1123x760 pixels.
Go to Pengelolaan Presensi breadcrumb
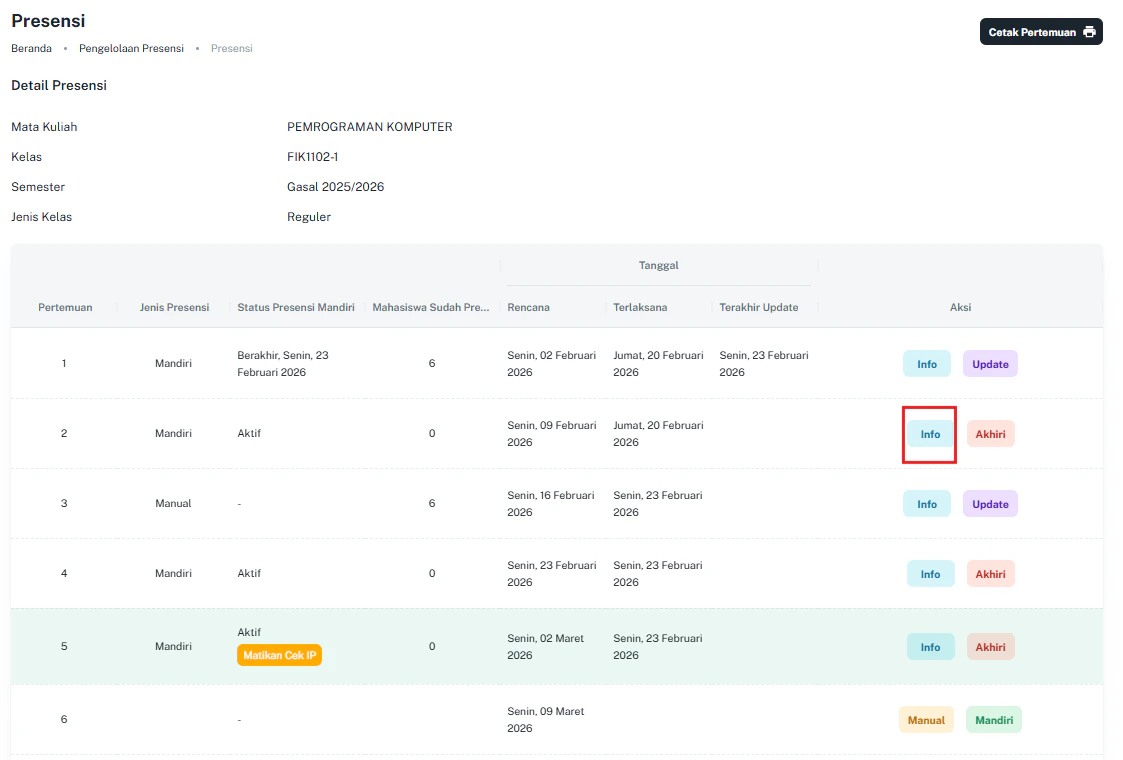click(131, 48)
